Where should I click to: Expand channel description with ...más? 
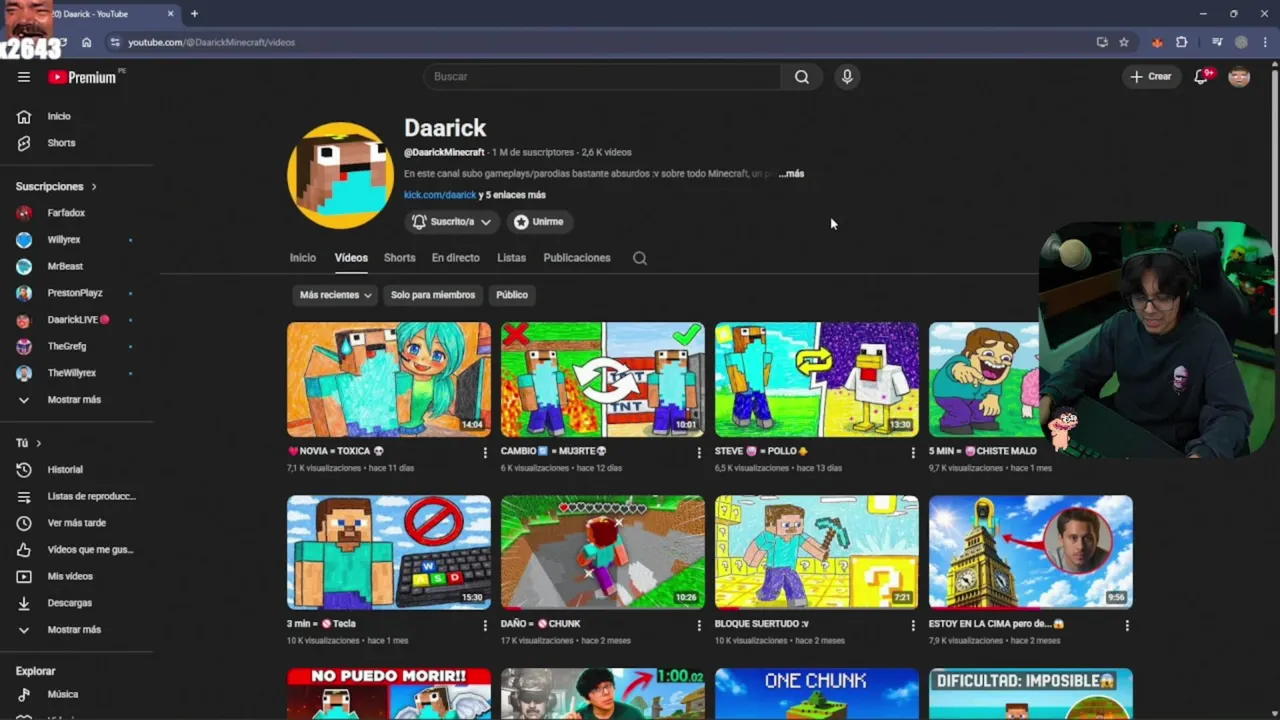coord(791,174)
